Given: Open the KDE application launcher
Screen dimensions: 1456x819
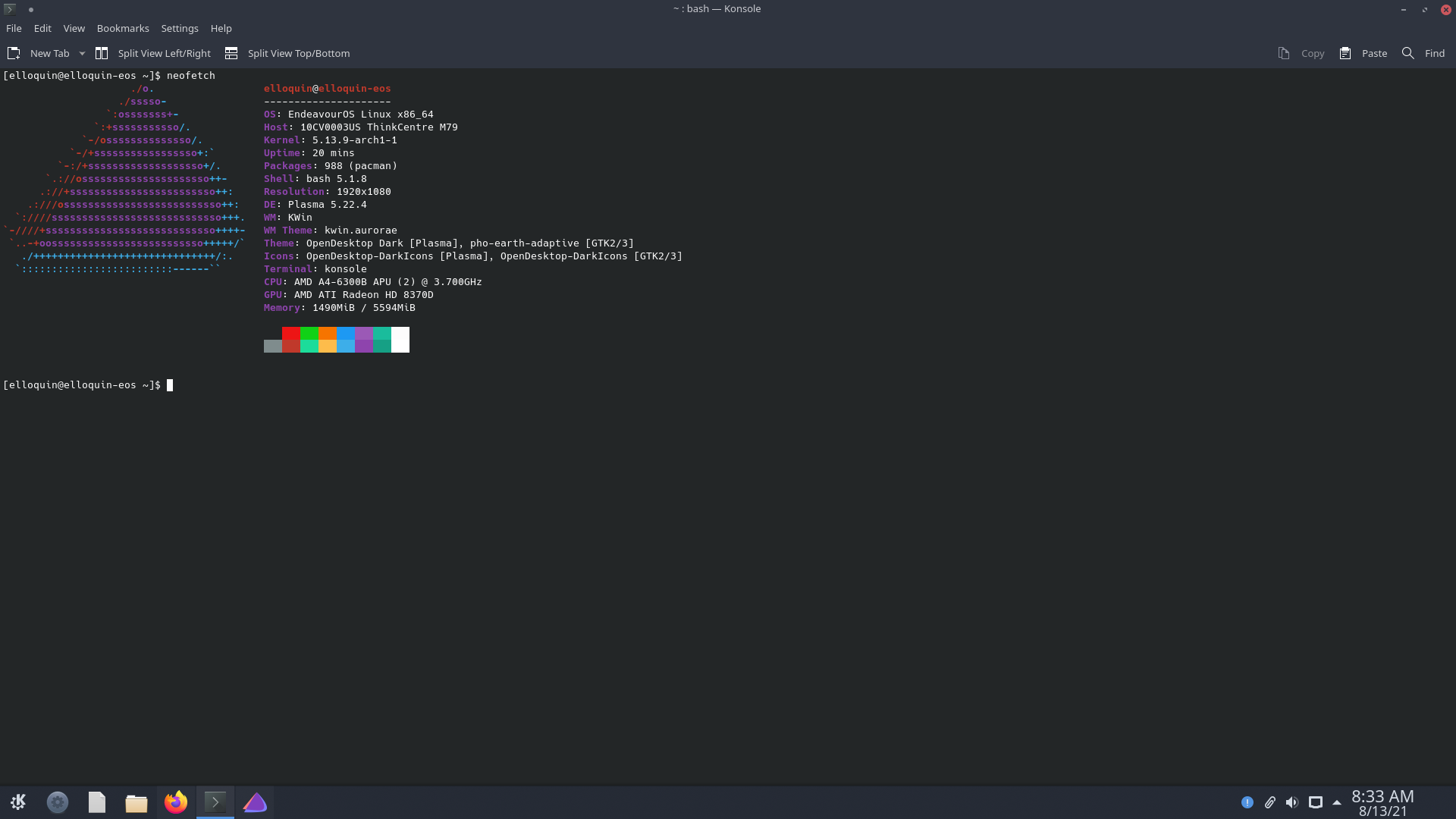Looking at the screenshot, I should coord(18,802).
